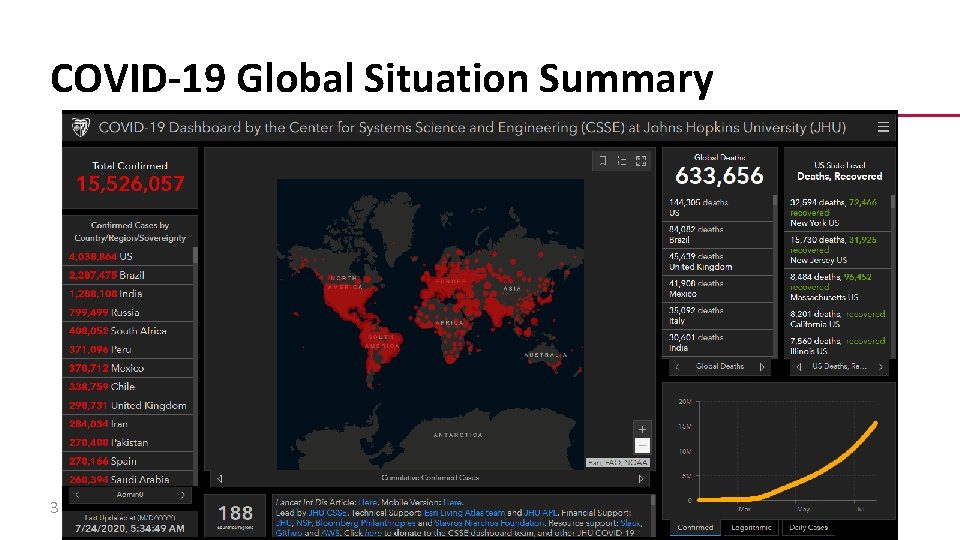
Task: Select the Global Deaths panel label
Action: (719, 367)
